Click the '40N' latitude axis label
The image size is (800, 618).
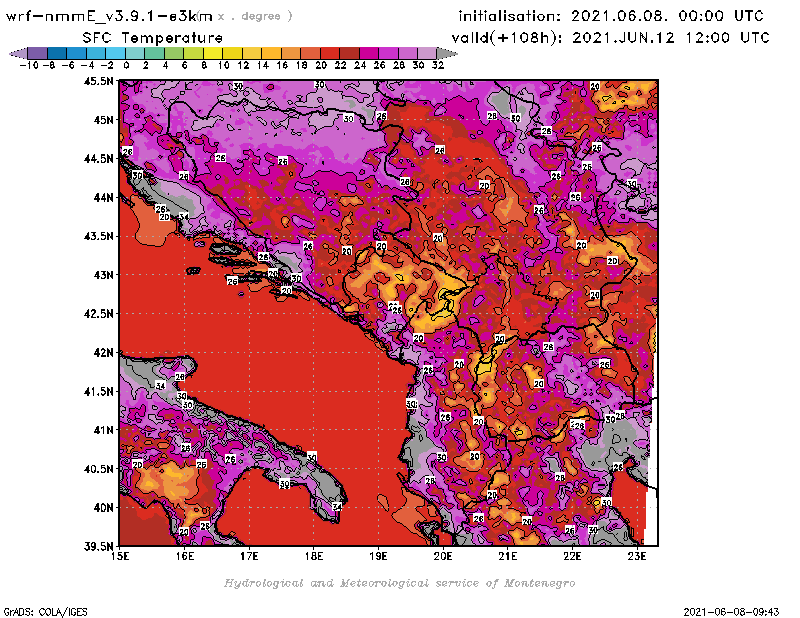[x=104, y=508]
